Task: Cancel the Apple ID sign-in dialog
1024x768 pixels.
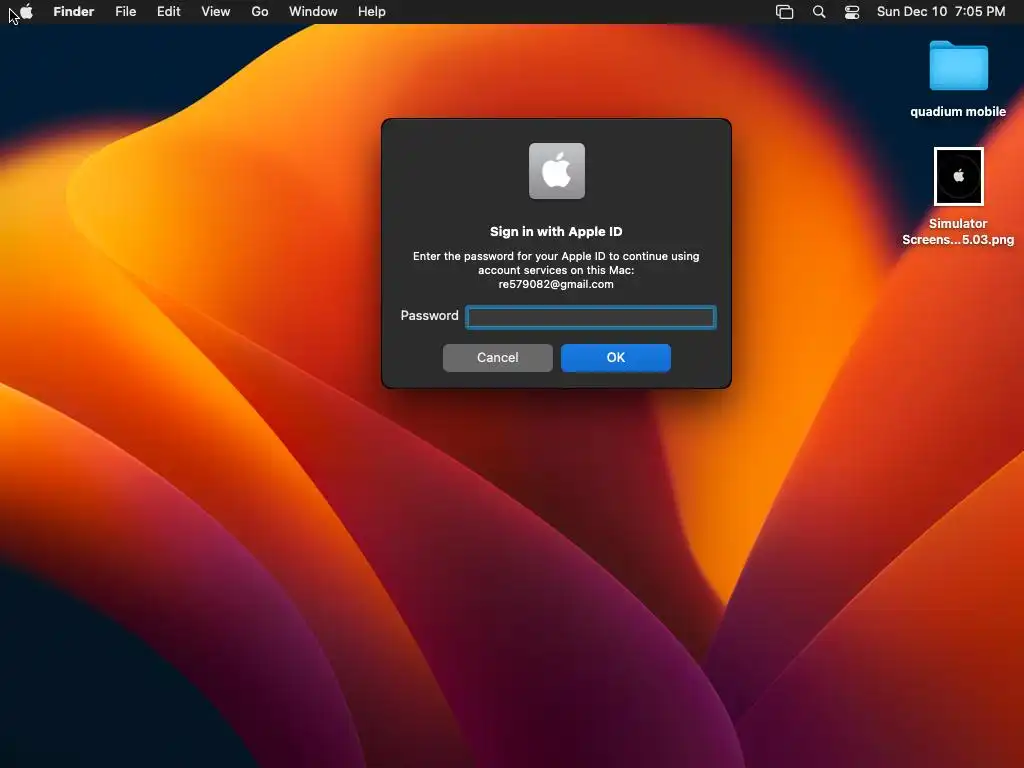Action: click(x=498, y=358)
